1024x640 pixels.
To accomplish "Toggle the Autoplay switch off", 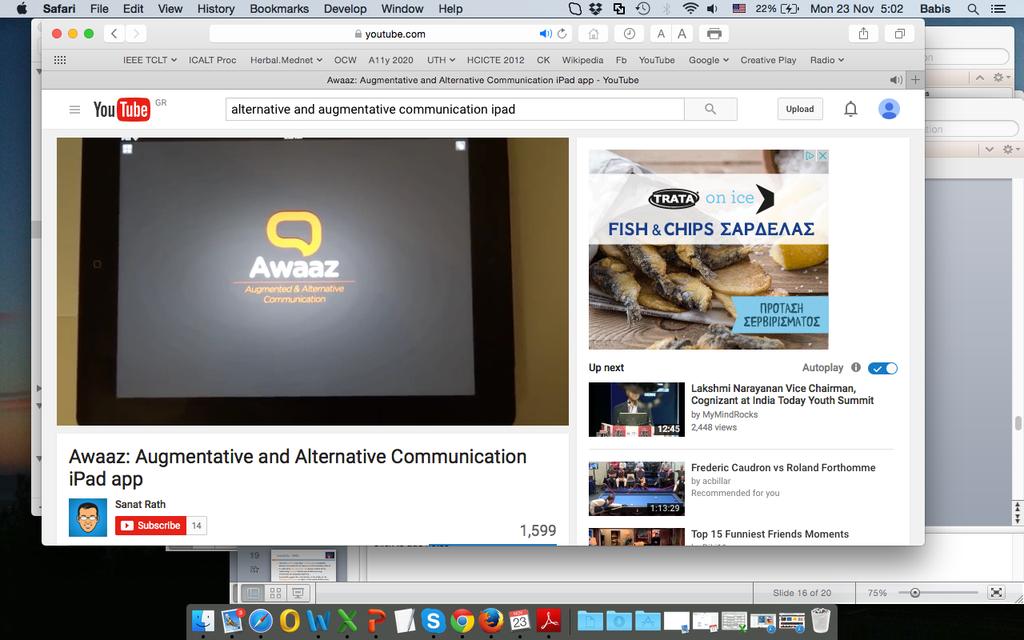I will pos(883,368).
